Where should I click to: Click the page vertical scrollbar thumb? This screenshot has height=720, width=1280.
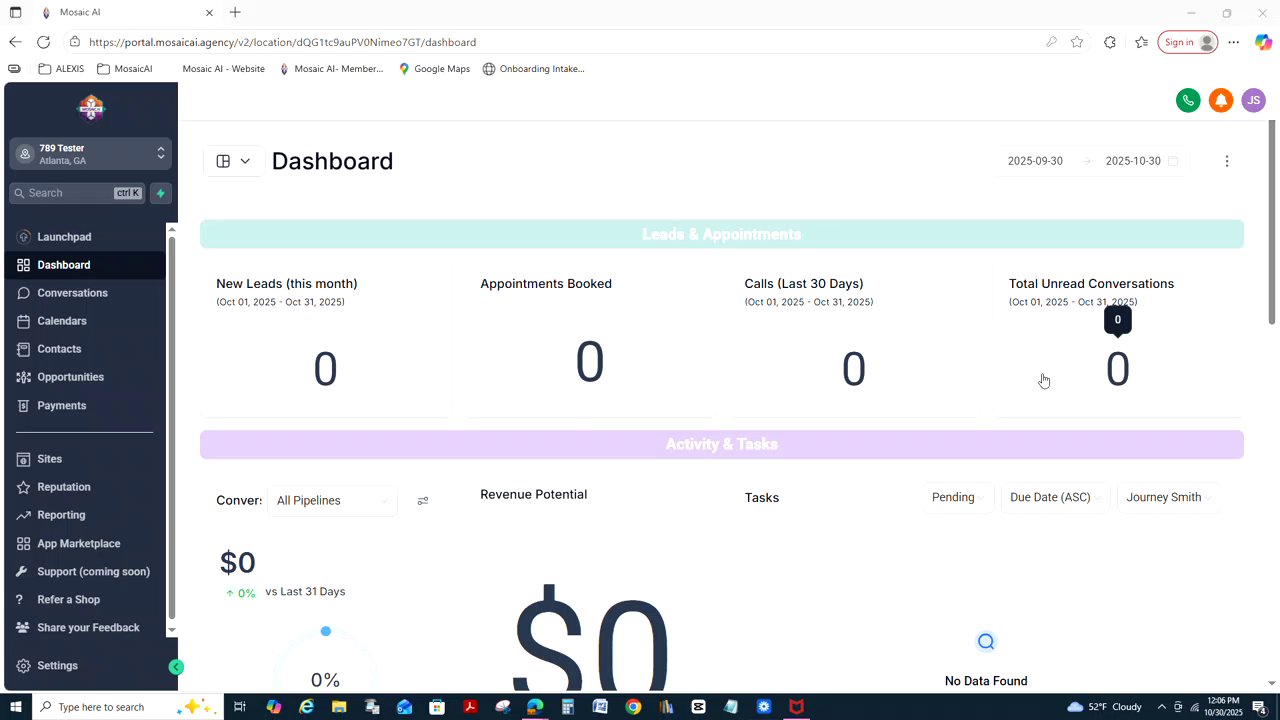click(x=1272, y=221)
